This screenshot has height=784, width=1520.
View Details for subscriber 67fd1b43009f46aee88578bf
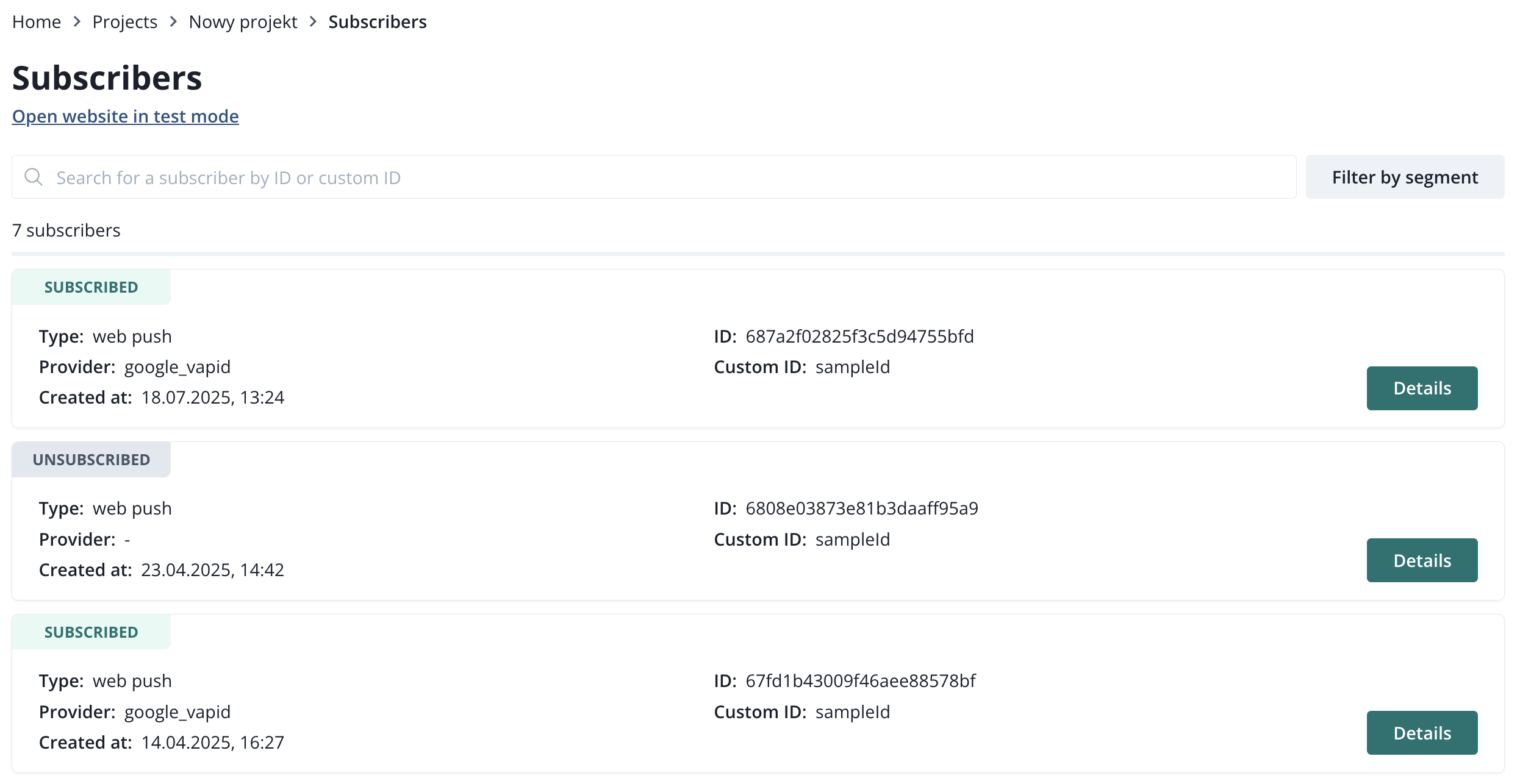tap(1421, 733)
